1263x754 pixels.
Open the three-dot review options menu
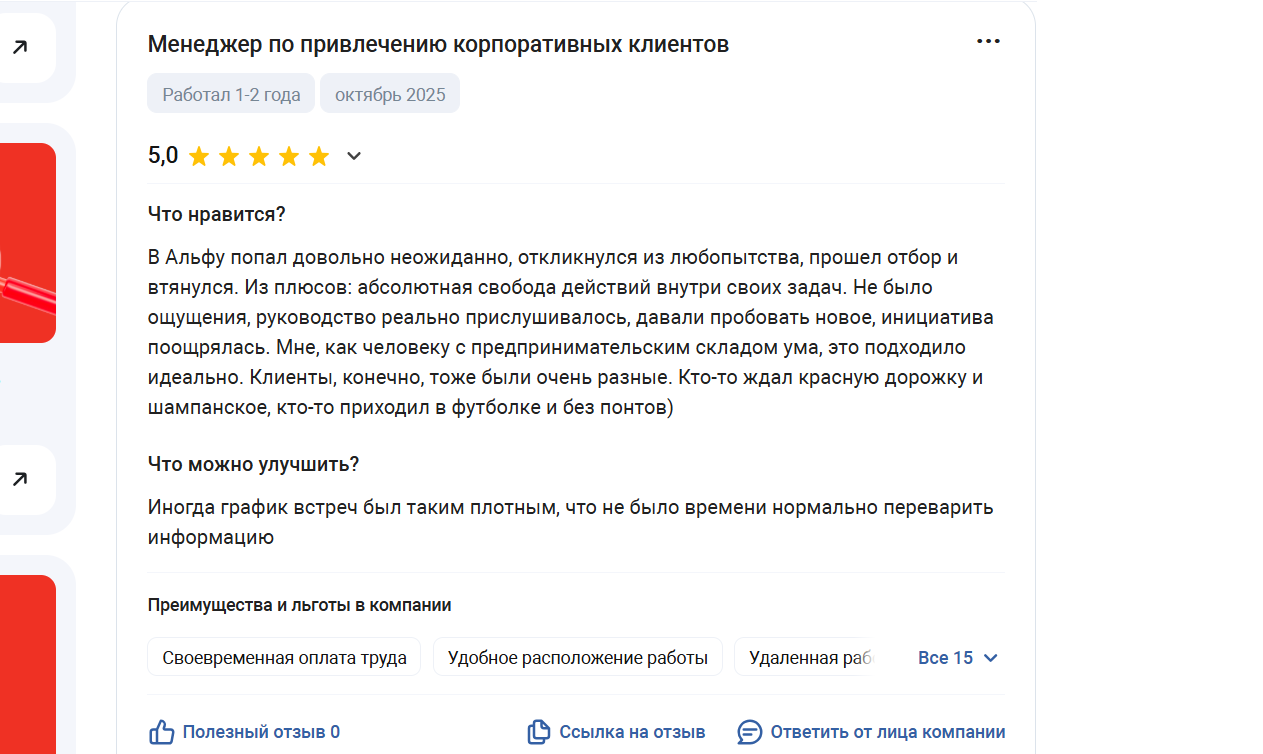tap(988, 41)
